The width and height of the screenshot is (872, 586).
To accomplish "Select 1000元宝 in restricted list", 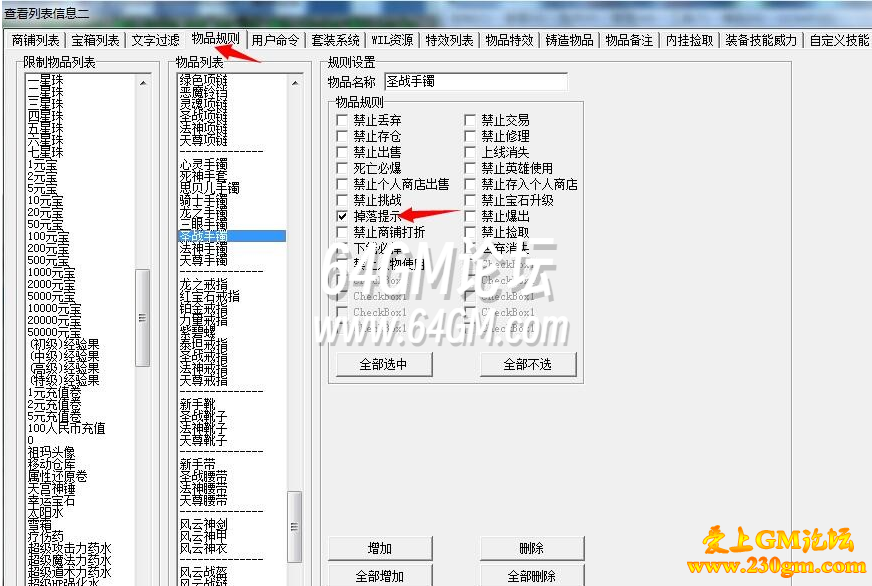I will coord(51,272).
